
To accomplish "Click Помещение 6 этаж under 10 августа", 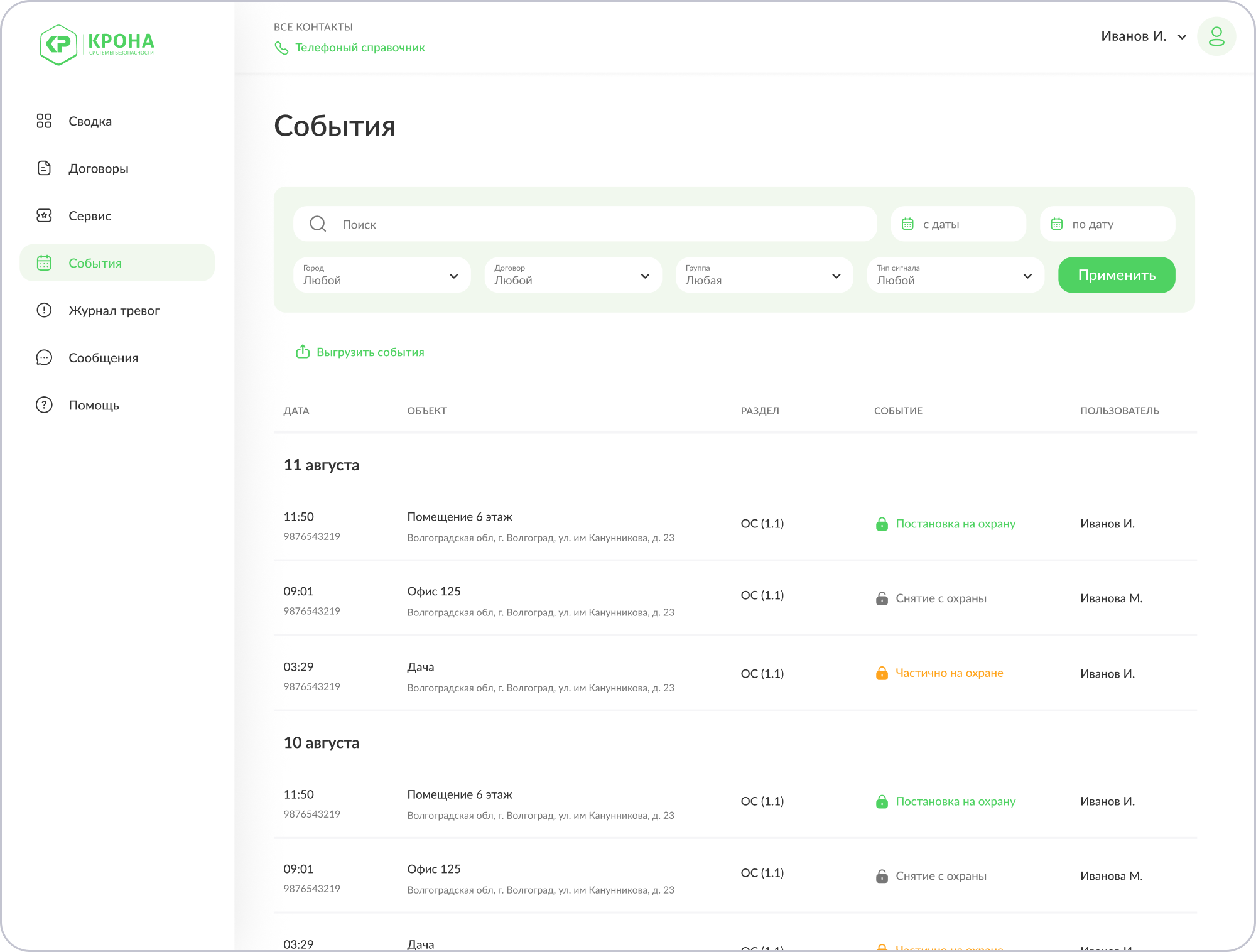I will click(460, 794).
